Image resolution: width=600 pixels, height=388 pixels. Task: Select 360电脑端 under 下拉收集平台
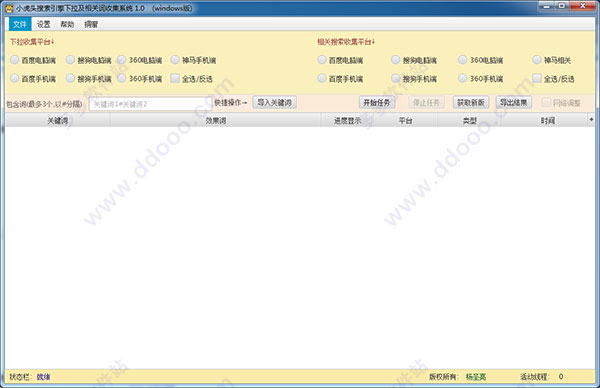pos(140,60)
